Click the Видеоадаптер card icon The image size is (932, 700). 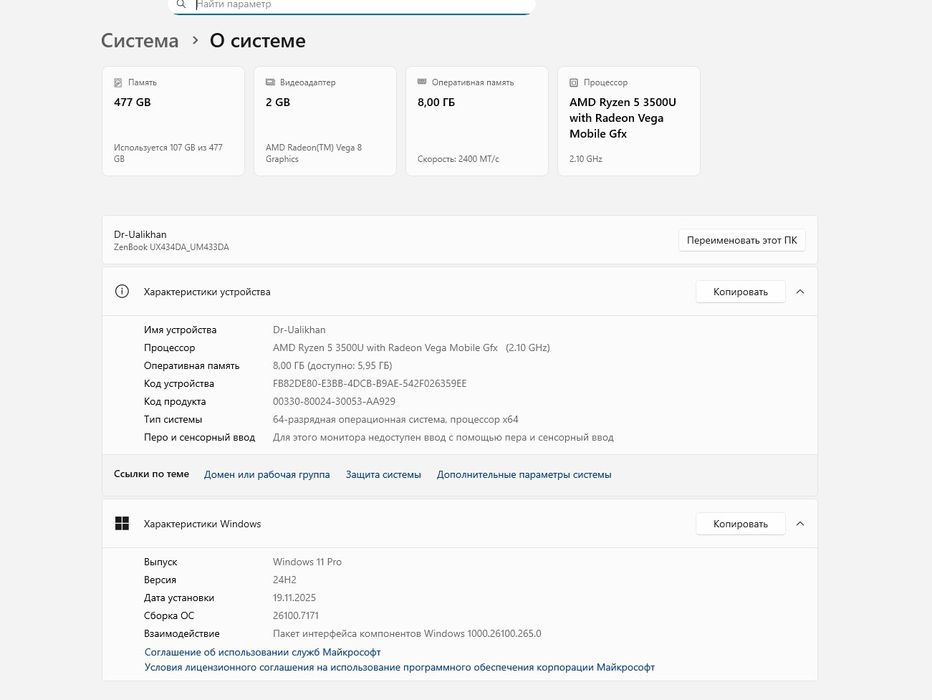(270, 82)
